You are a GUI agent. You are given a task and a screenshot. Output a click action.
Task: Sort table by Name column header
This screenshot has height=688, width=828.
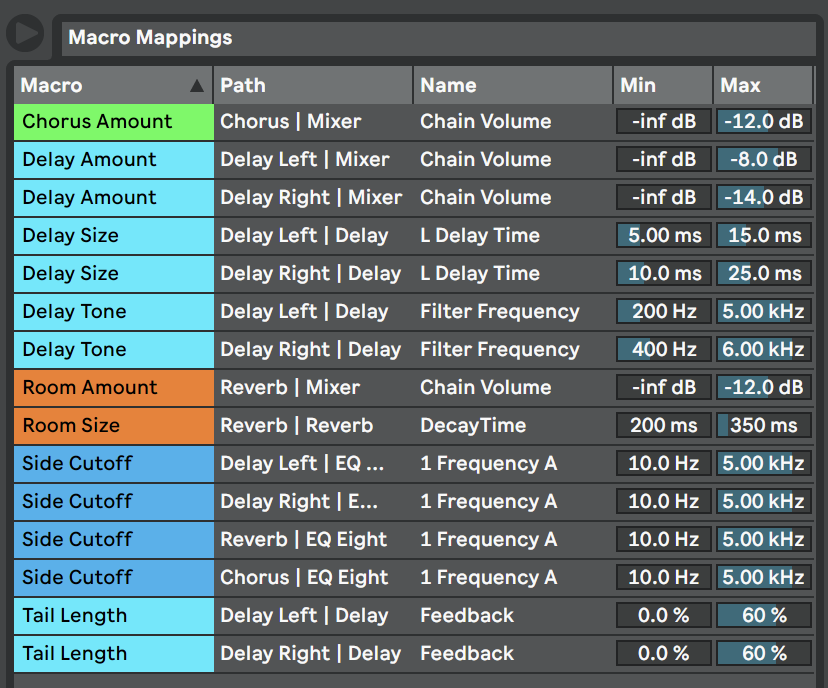pyautogui.click(x=513, y=86)
